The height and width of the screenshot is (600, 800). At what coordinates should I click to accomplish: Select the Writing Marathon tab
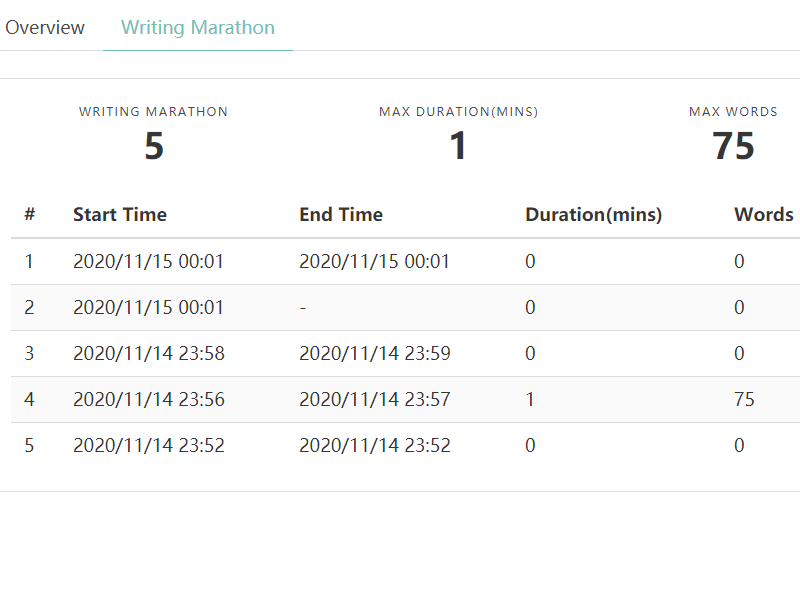pos(198,28)
